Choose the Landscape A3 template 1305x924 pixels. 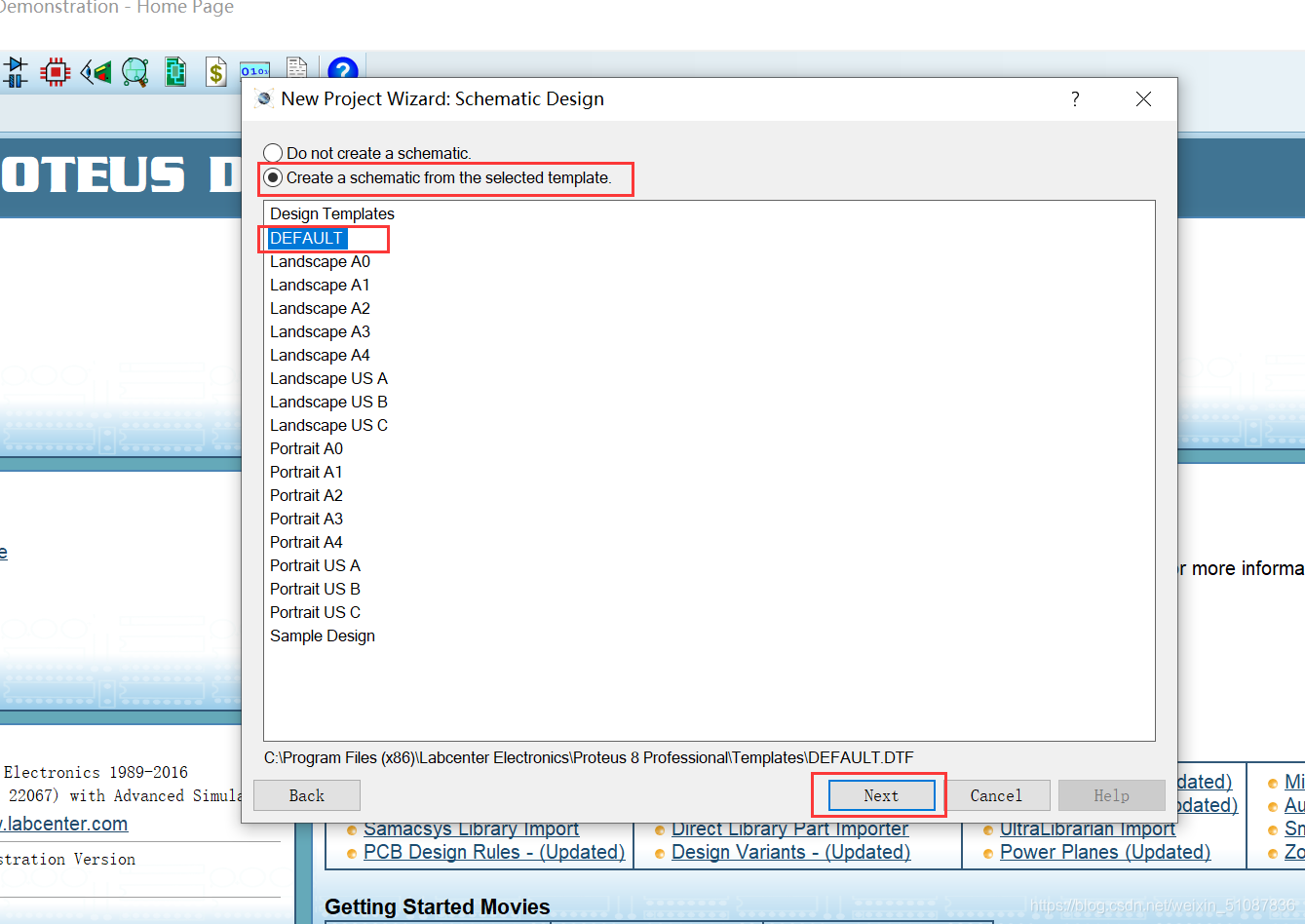coord(320,331)
